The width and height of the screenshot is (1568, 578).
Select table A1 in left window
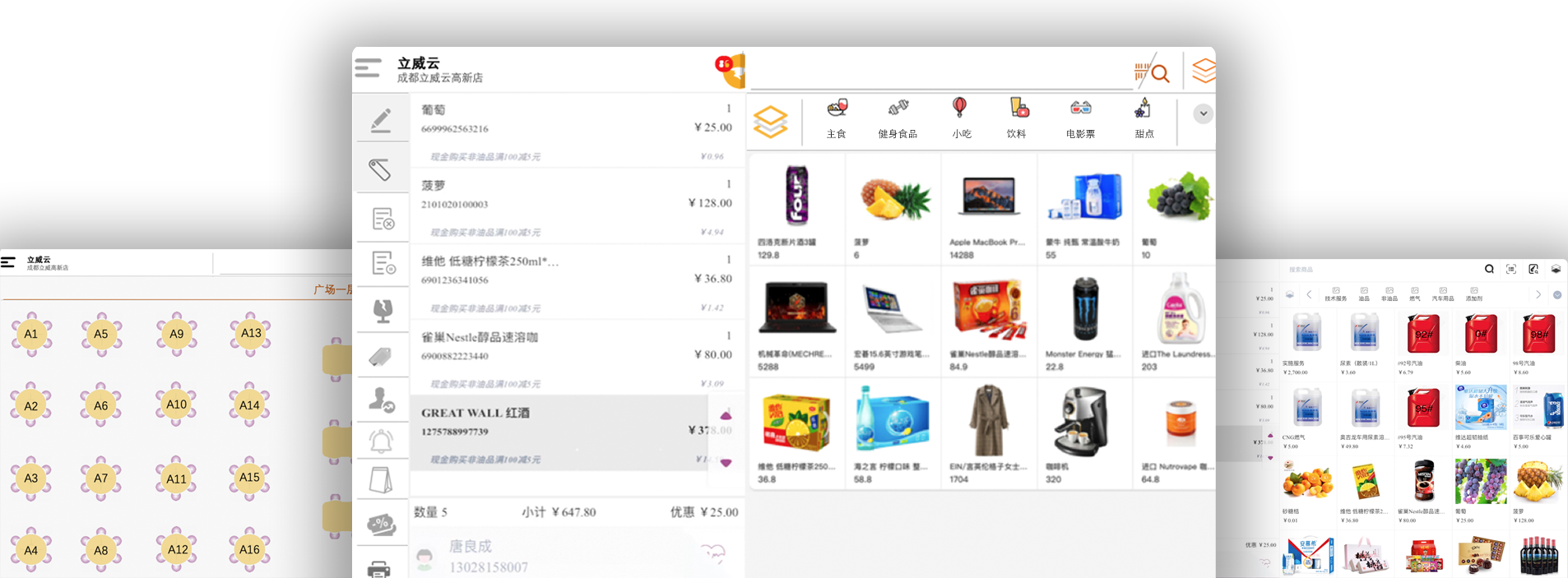coord(31,334)
